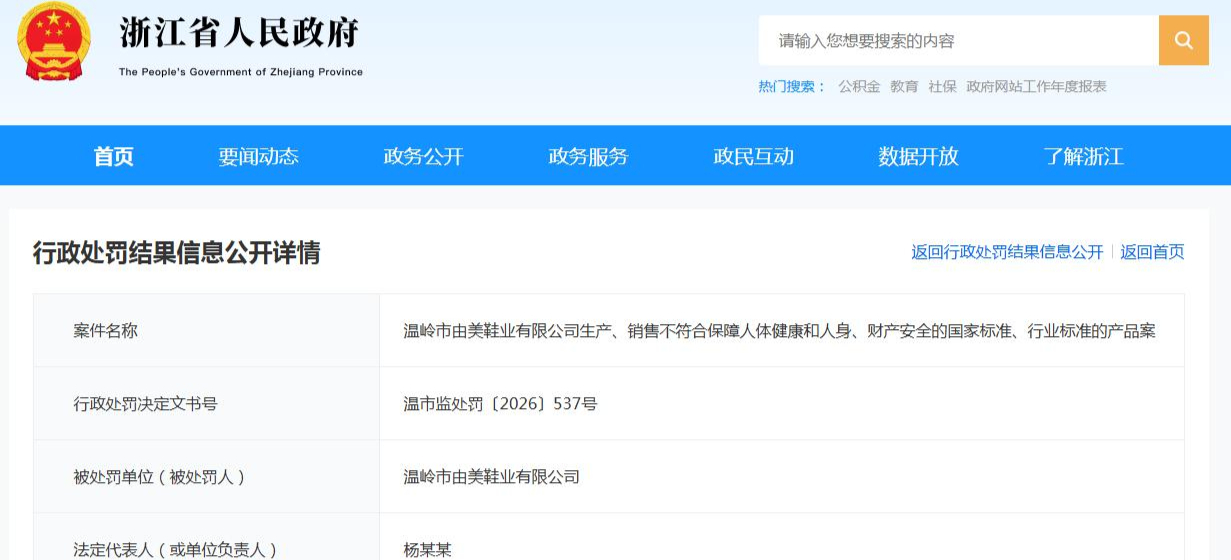Click the 社保 hot search link
The height and width of the screenshot is (560, 1231).
(942, 87)
